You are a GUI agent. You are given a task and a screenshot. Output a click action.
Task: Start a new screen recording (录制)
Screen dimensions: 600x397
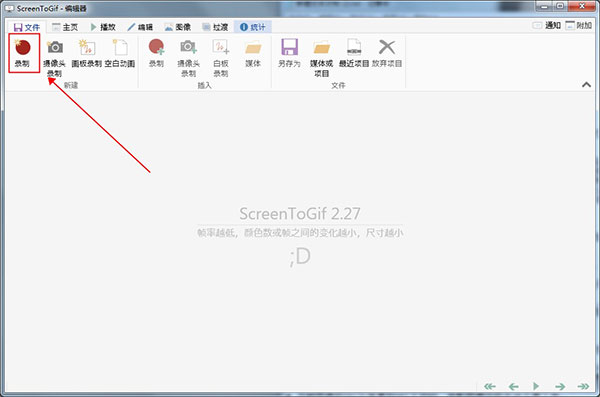(23, 53)
